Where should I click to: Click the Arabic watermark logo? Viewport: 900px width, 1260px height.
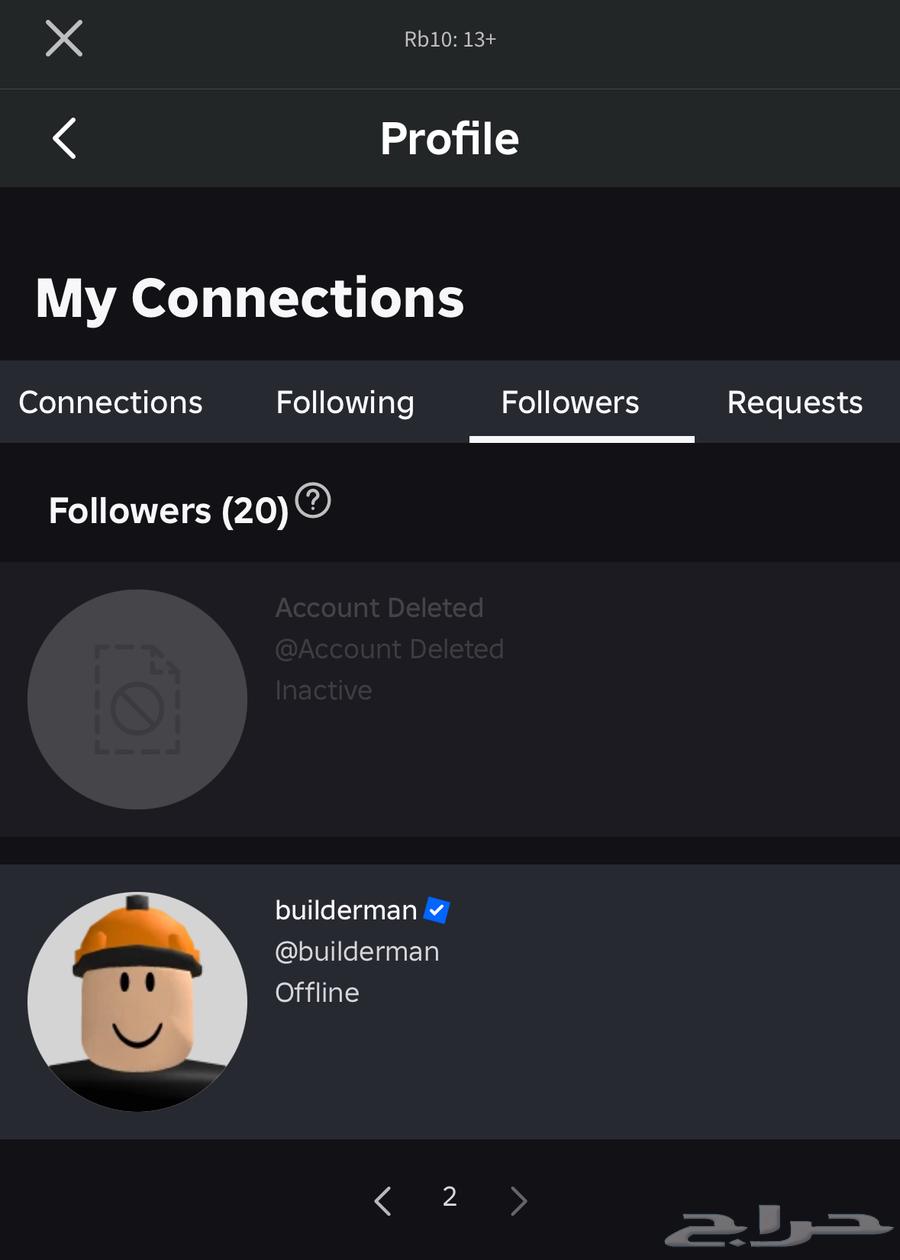[778, 1227]
